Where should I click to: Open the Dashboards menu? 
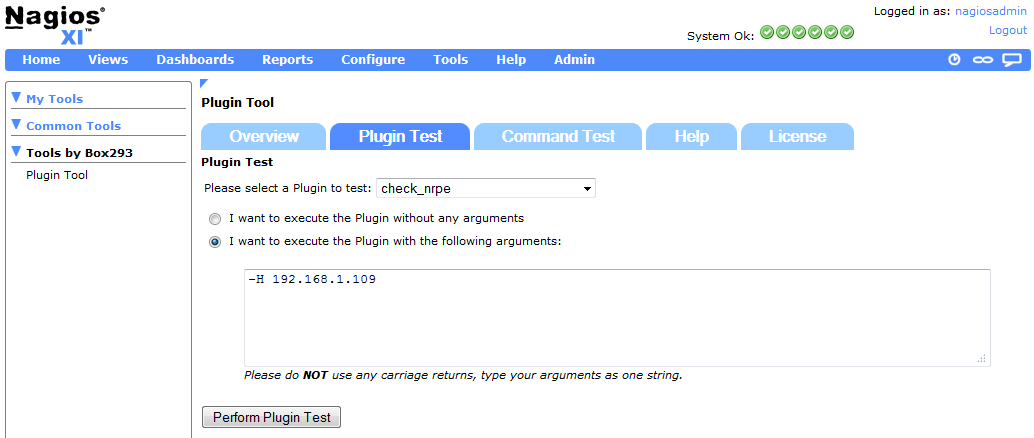(195, 59)
